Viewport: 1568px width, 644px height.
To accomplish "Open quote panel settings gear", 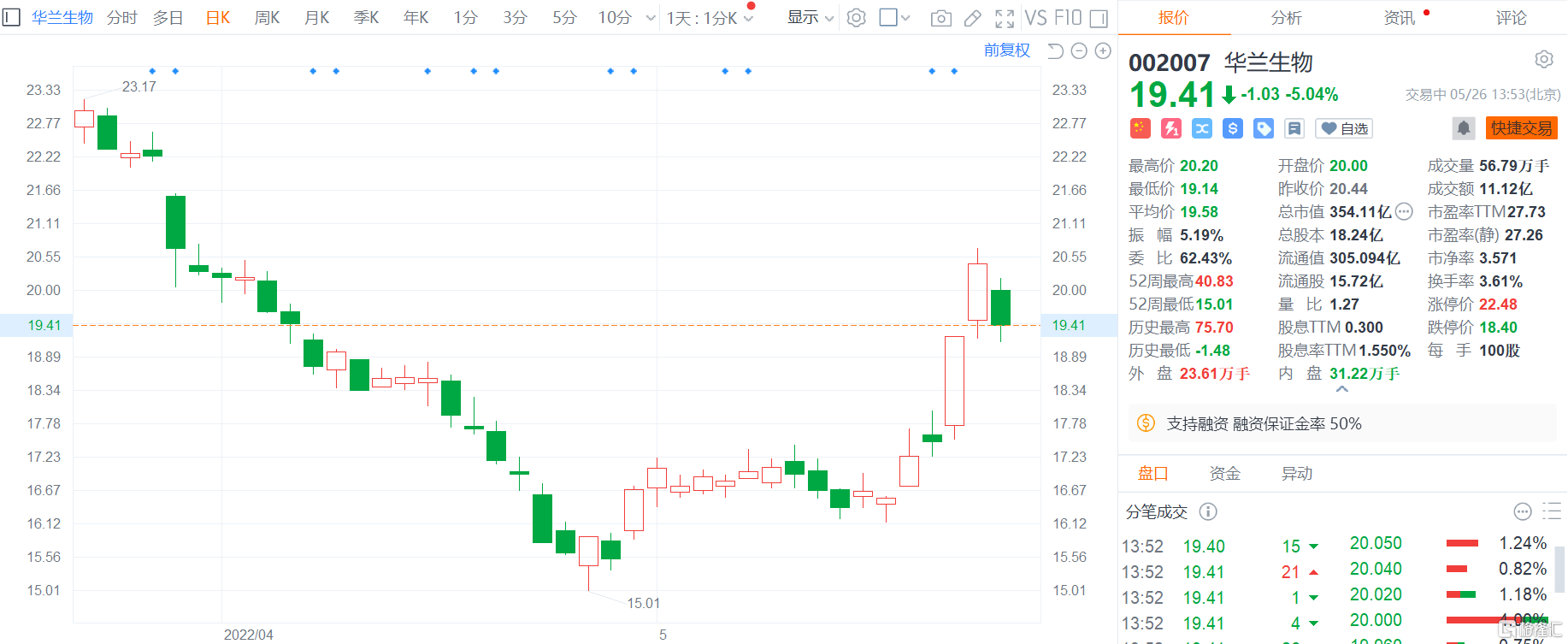I will click(x=1543, y=60).
